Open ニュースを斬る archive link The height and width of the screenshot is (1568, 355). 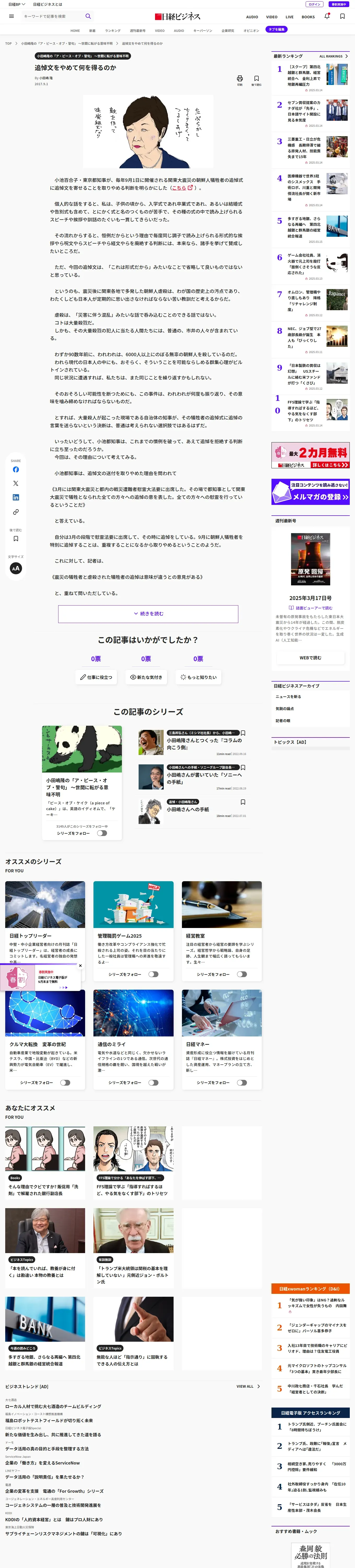pyautogui.click(x=288, y=696)
